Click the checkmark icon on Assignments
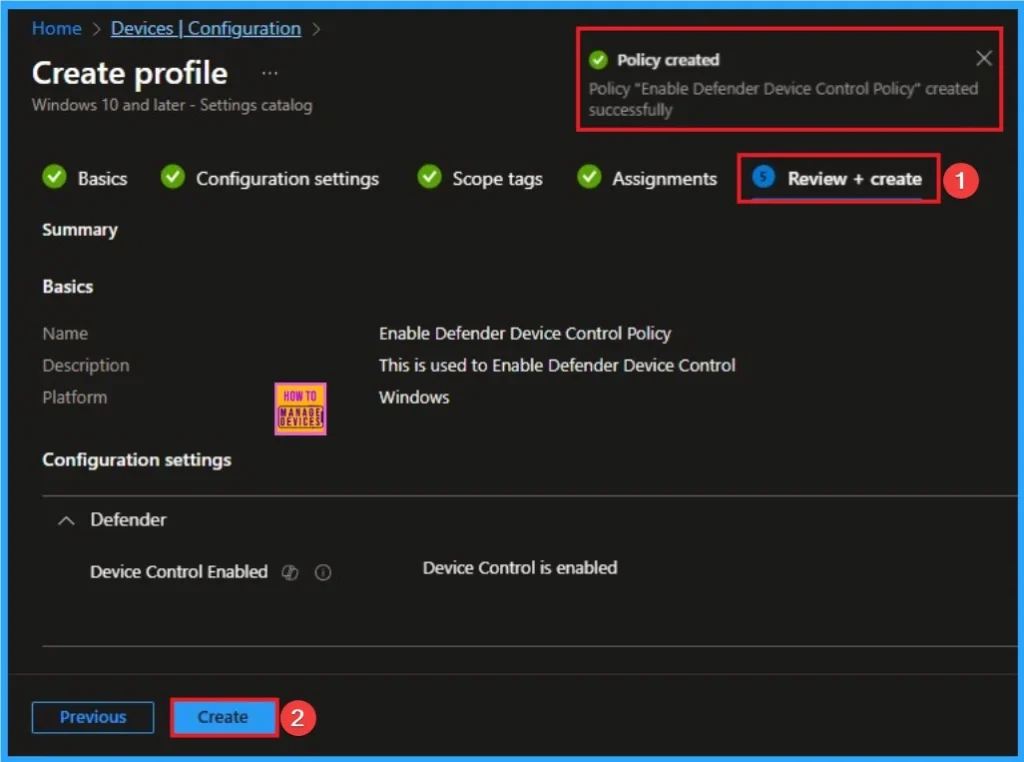This screenshot has width=1024, height=762. coord(589,177)
